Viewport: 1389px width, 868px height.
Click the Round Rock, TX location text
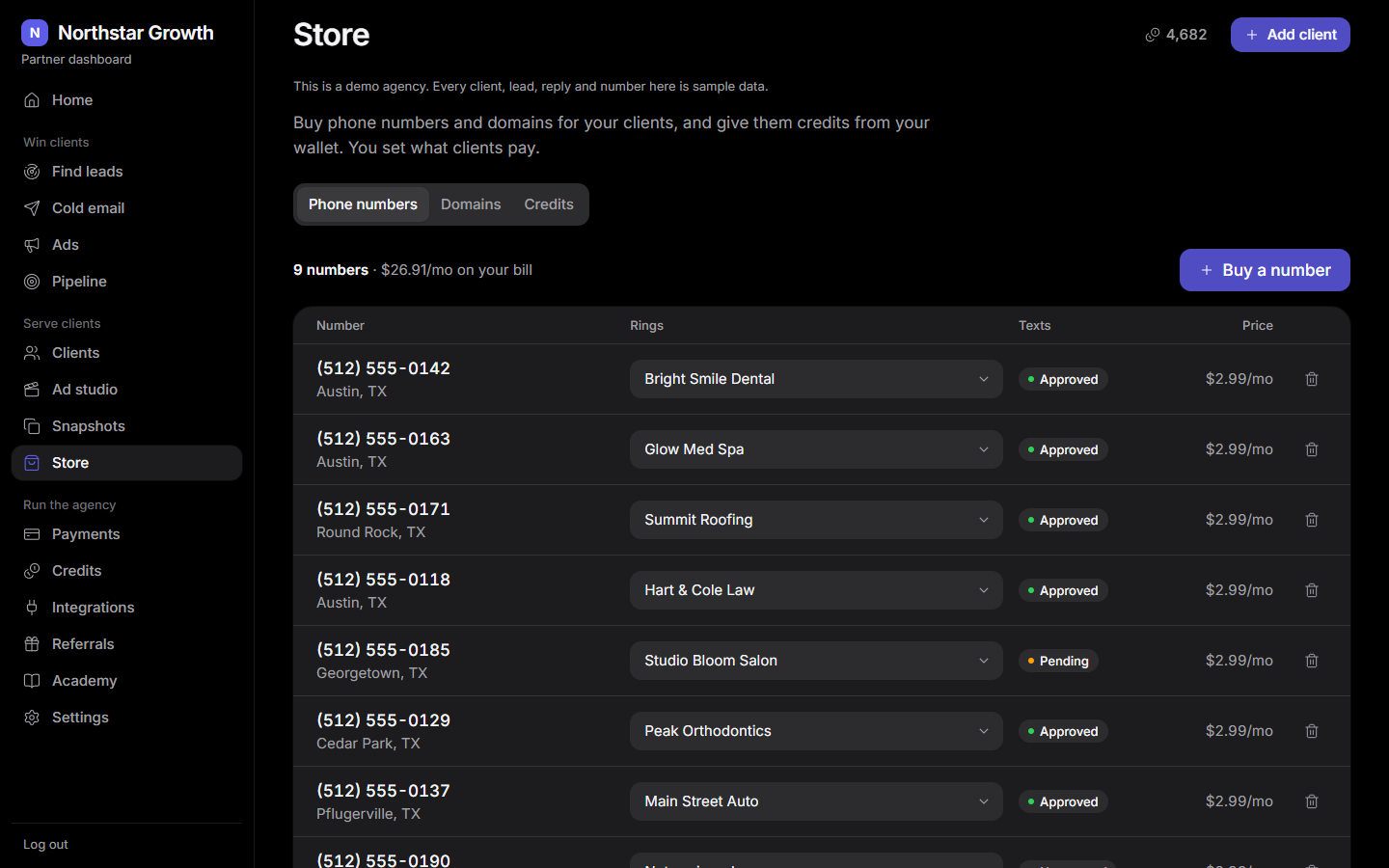pos(370,532)
